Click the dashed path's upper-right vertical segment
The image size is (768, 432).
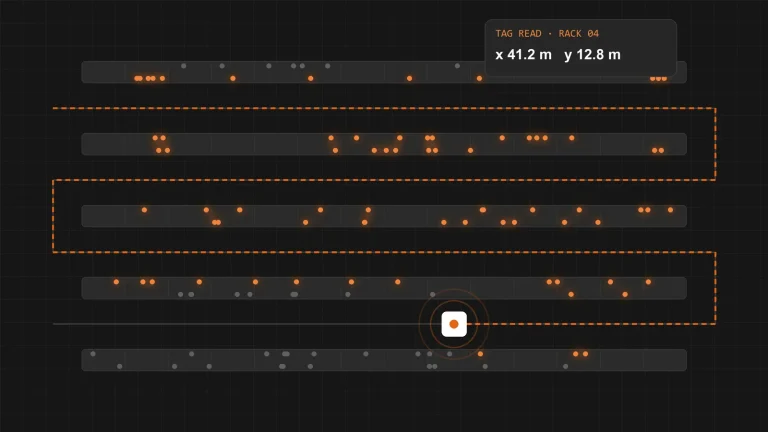pos(715,144)
